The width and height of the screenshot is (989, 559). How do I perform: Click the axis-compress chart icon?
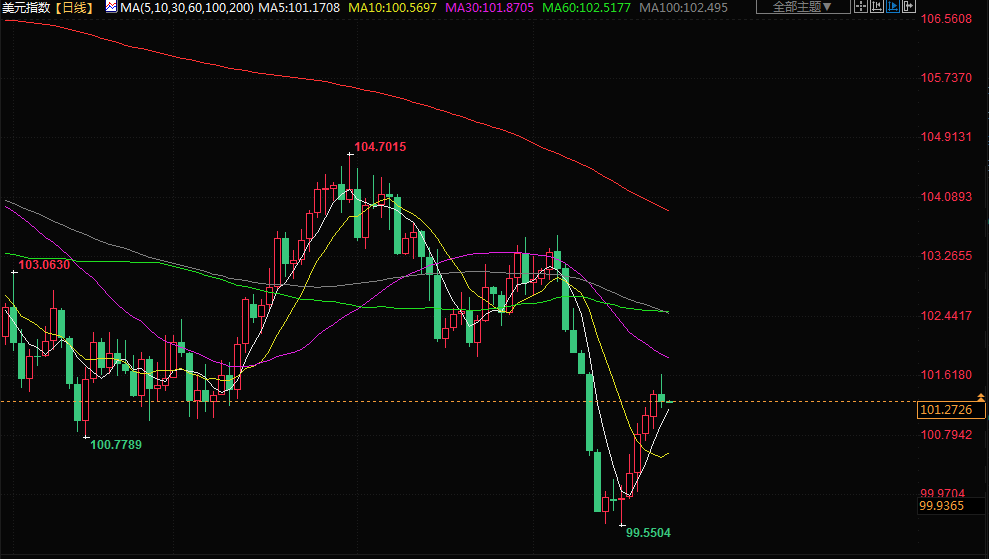click(x=877, y=7)
